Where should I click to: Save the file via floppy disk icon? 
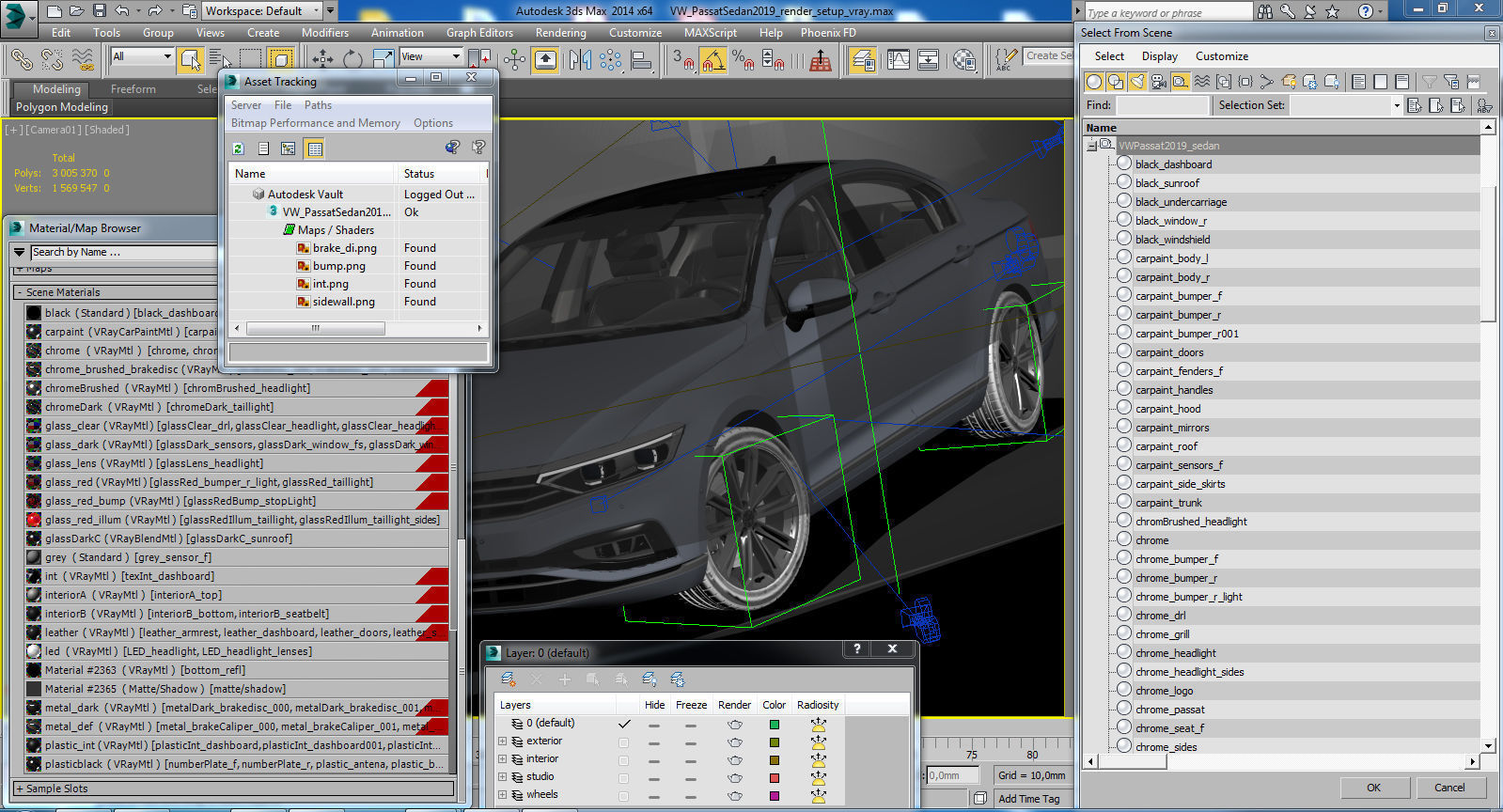click(100, 11)
